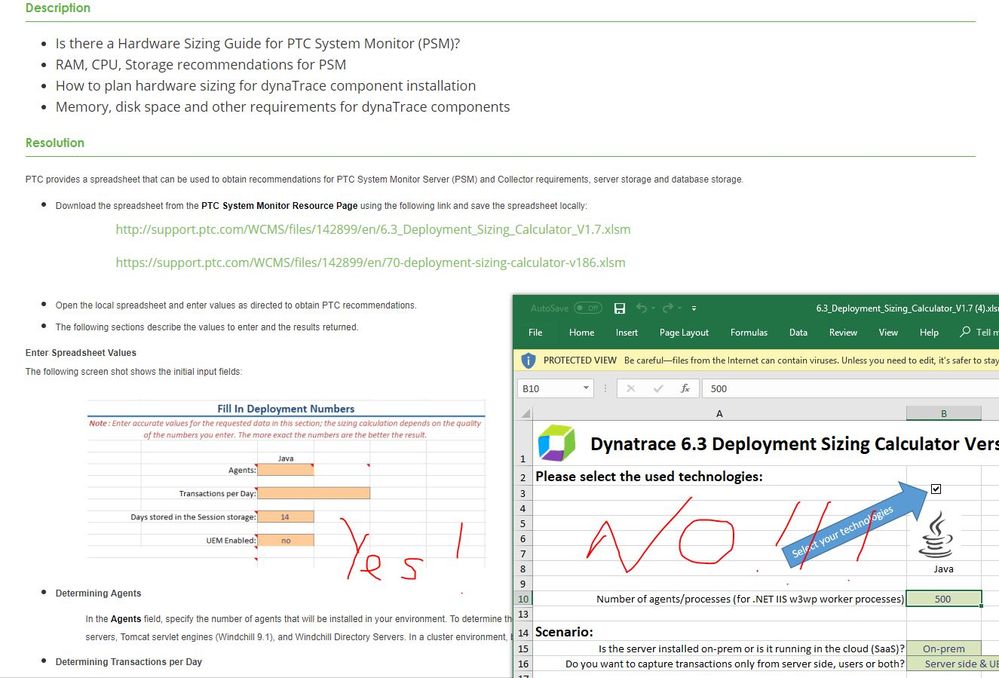Open the File tab in Excel
The width and height of the screenshot is (999, 678).
point(535,333)
